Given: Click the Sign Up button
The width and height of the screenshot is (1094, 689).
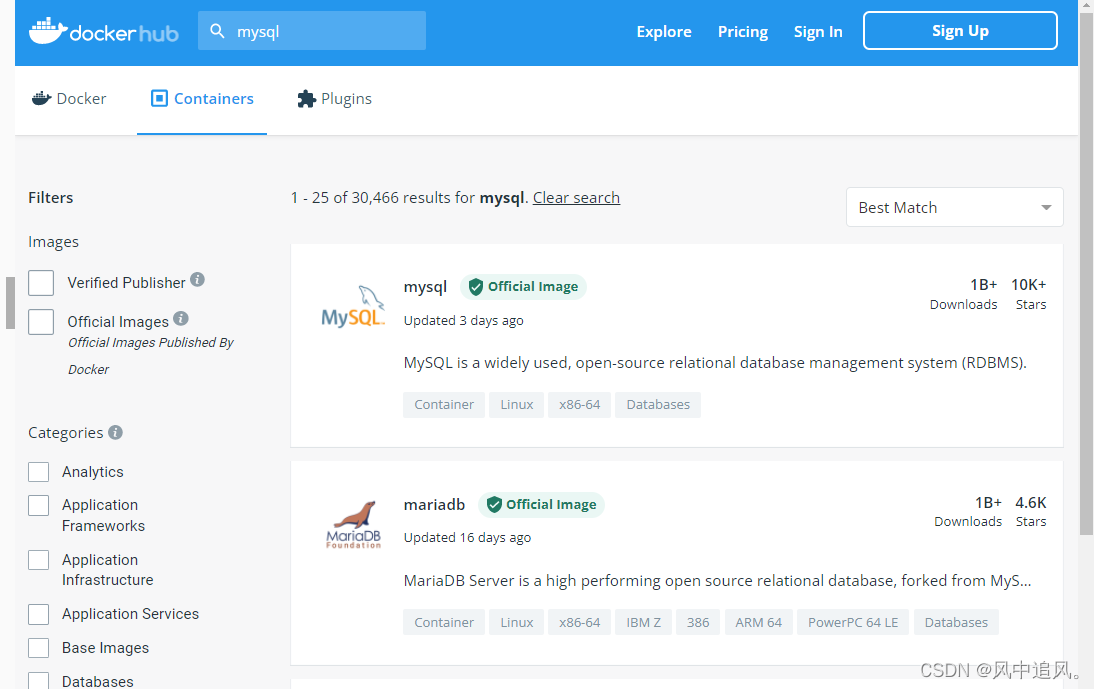Looking at the screenshot, I should [x=960, y=31].
